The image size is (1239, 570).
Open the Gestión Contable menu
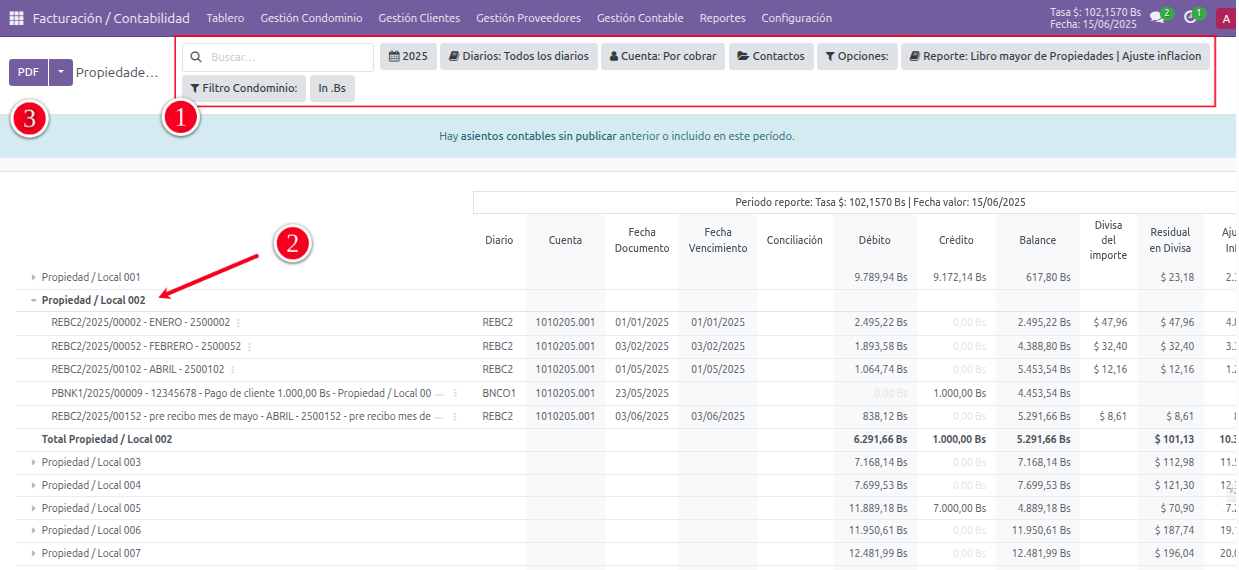coord(640,18)
